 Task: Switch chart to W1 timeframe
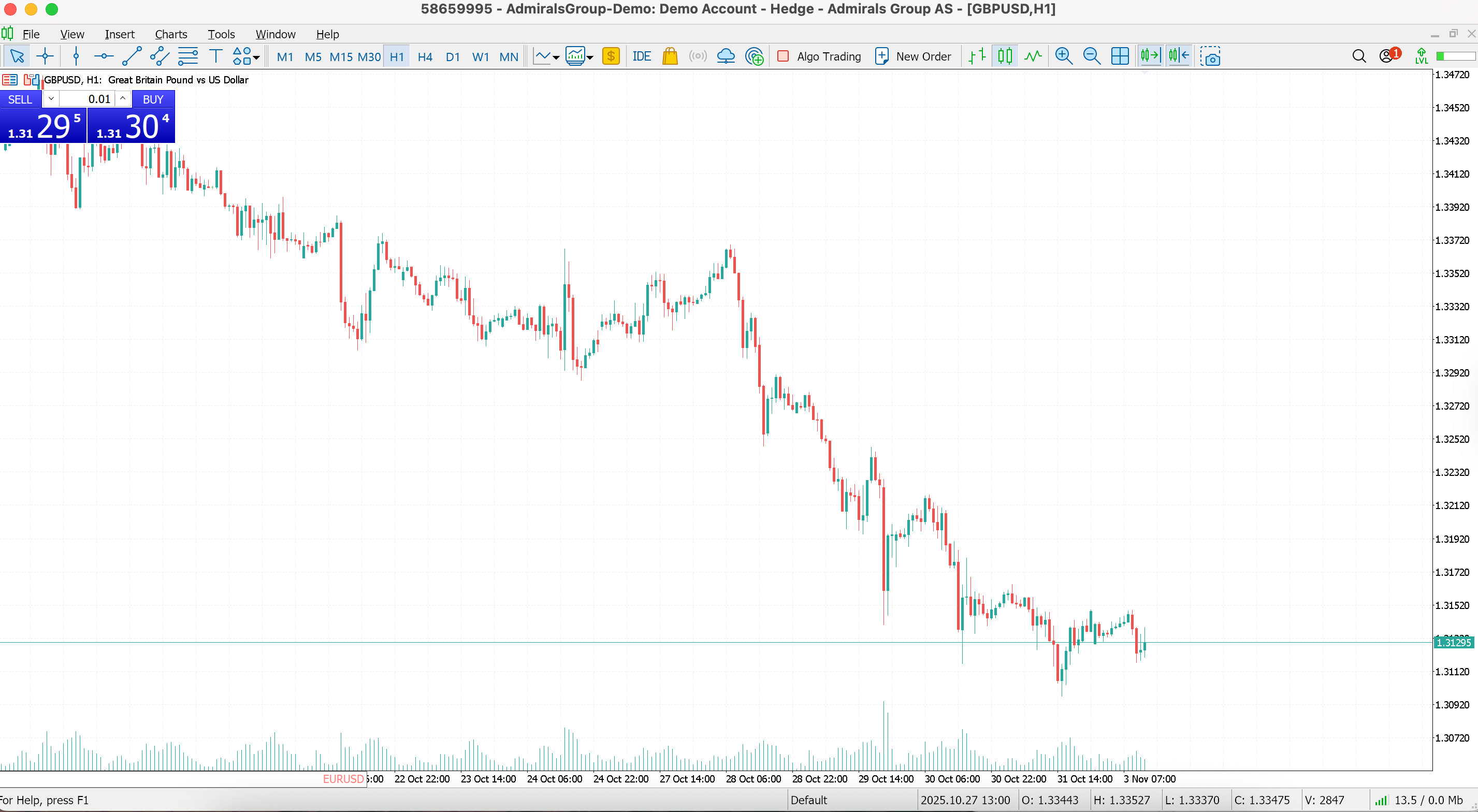tap(480, 57)
